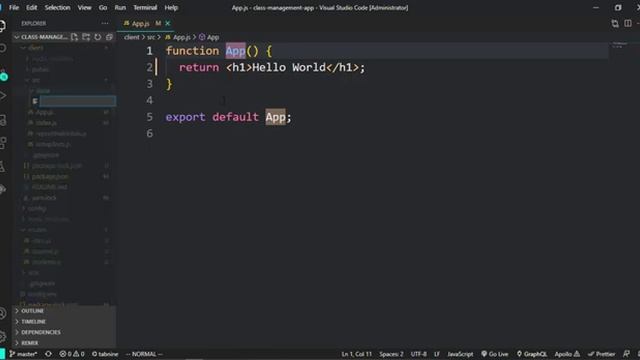The width and height of the screenshot is (640, 360).
Task: Click line number 4 in the gutter
Action: click(149, 100)
